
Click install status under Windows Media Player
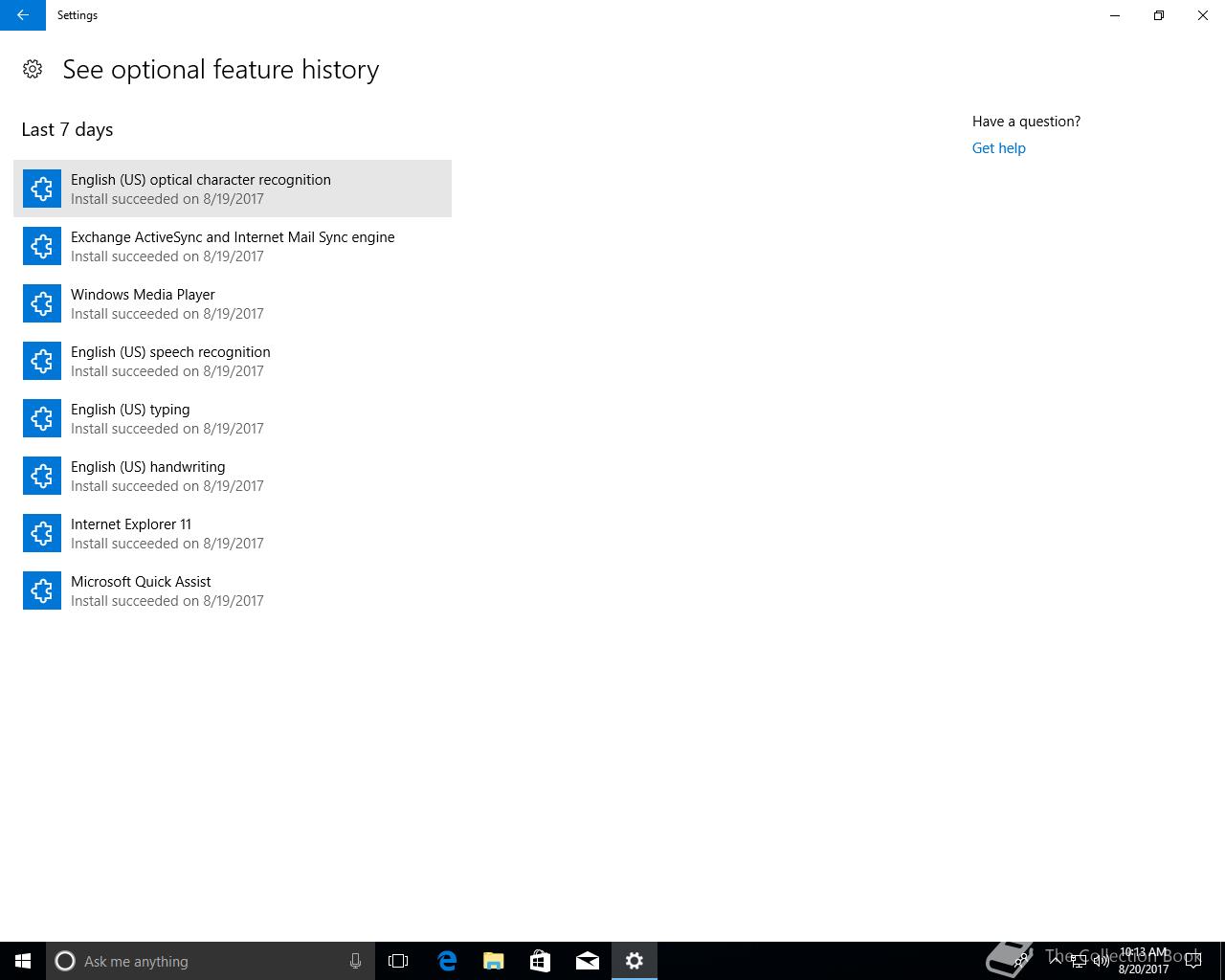[x=167, y=314]
